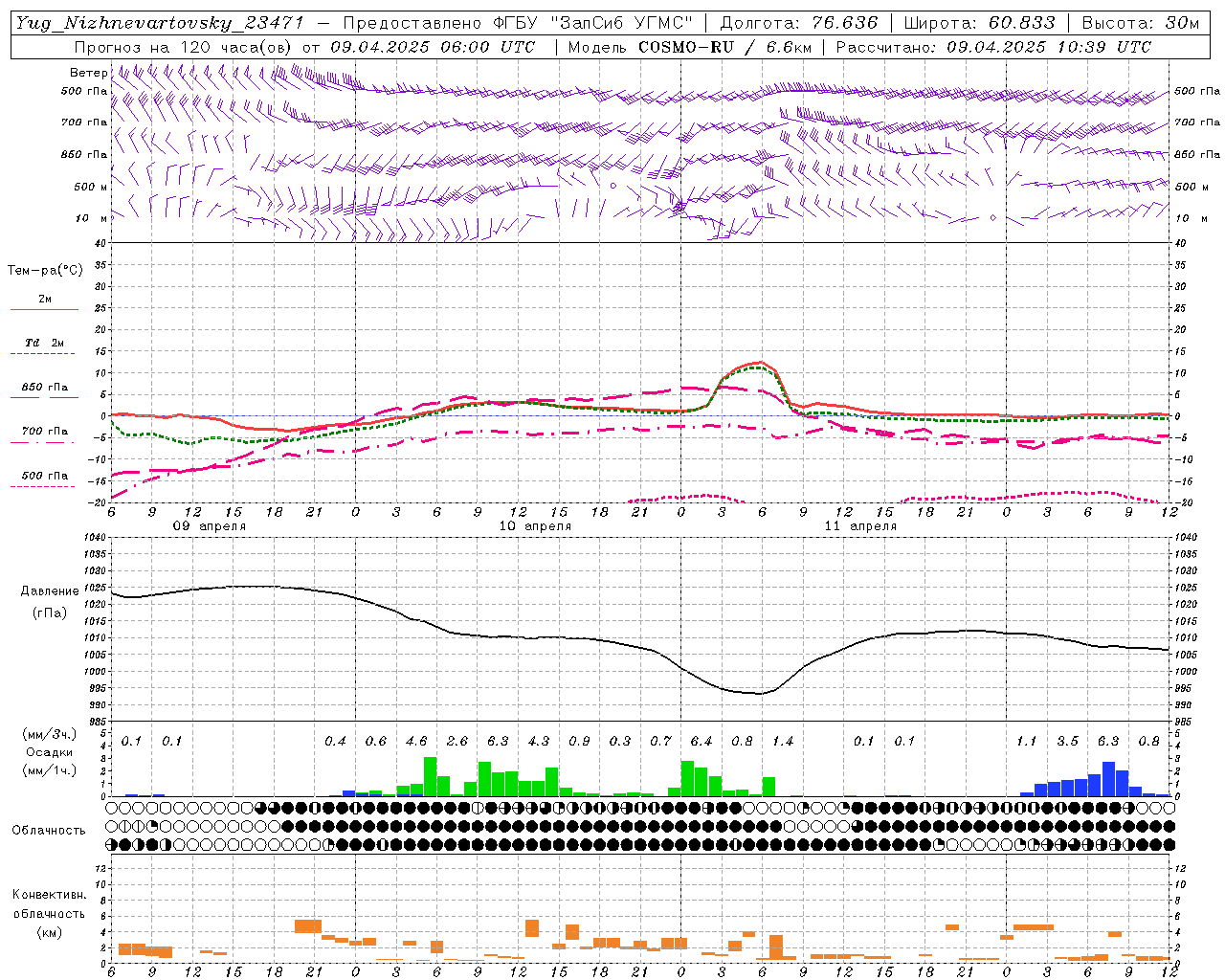1225x980 pixels.
Task: Click the 'Предоставлено ФГБУ "ЗапСиб УГМС"' text
Action: [x=517, y=23]
